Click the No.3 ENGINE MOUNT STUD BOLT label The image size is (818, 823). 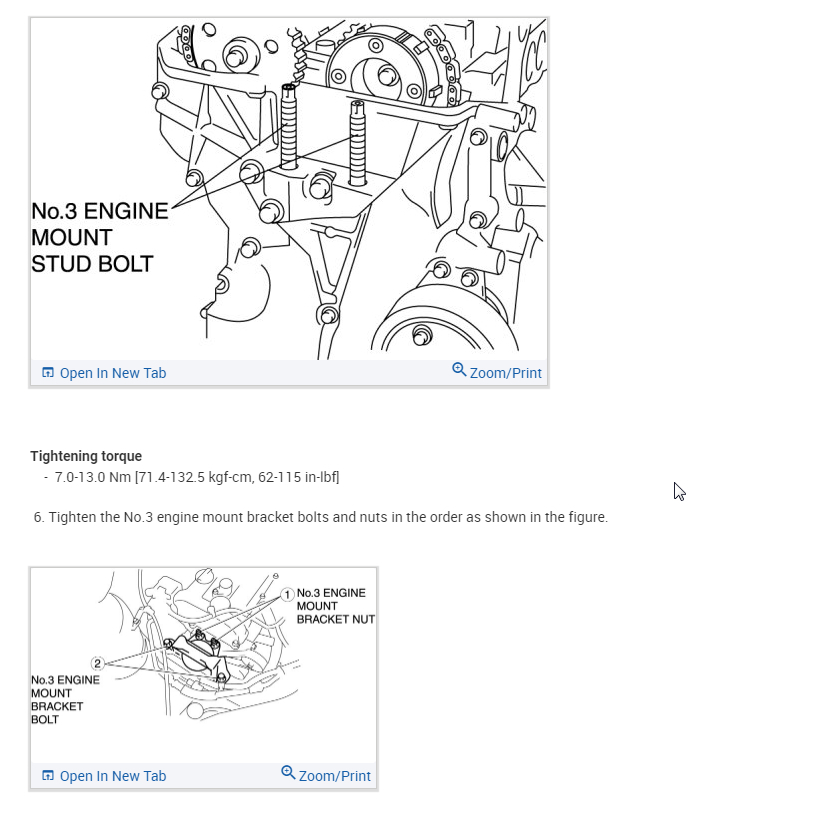coord(100,237)
